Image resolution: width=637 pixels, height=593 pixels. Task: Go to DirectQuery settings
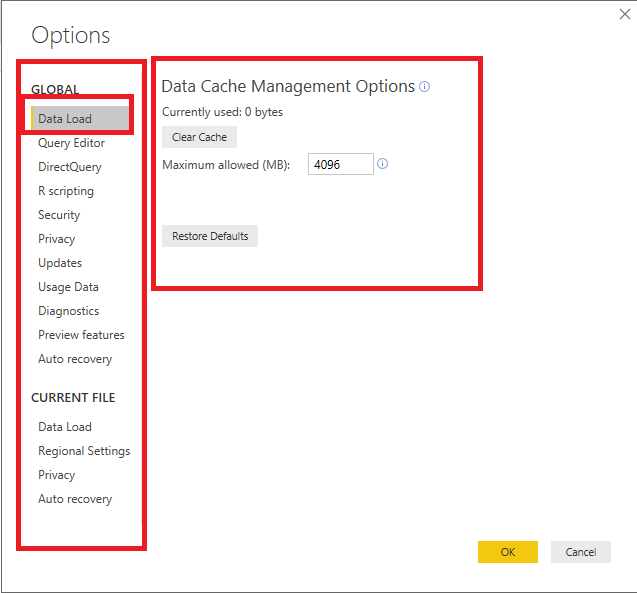coord(70,167)
